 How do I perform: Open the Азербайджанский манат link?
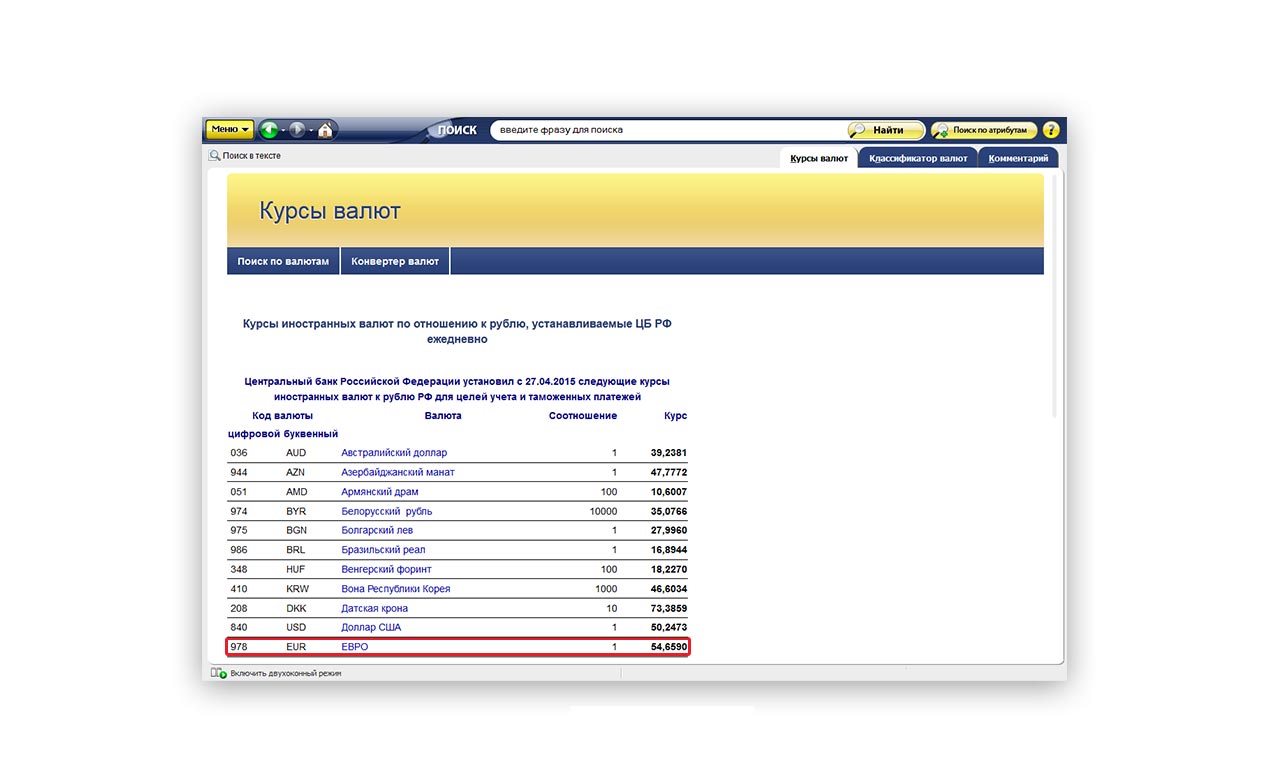click(398, 472)
